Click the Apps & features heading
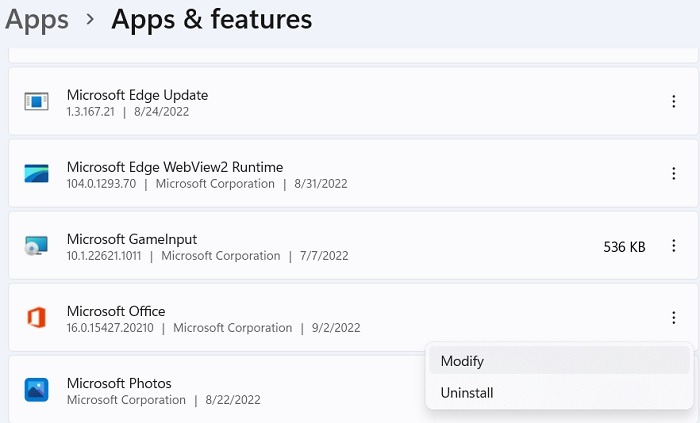This screenshot has width=700, height=423. [211, 19]
